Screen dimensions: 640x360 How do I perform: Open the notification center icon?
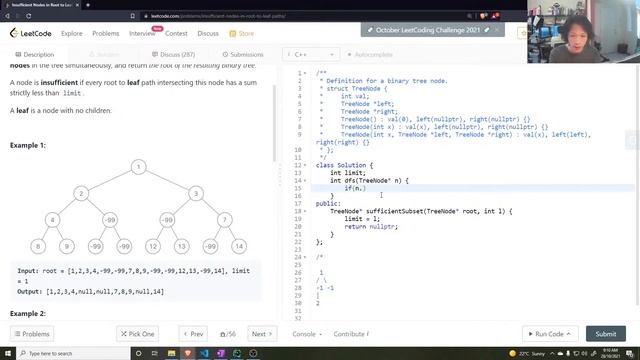tap(630, 353)
